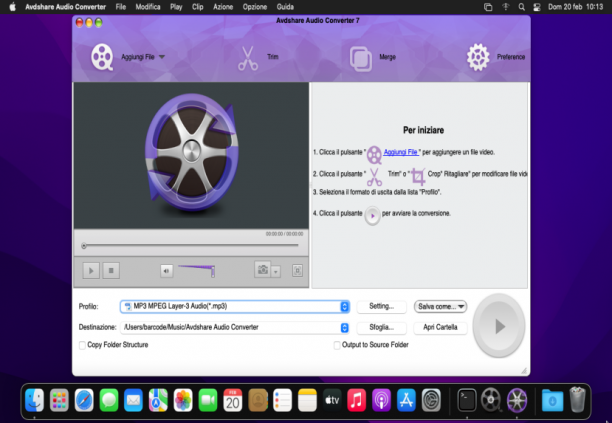Open Launchpad from the Dock
612x423 pixels.
tap(59, 400)
